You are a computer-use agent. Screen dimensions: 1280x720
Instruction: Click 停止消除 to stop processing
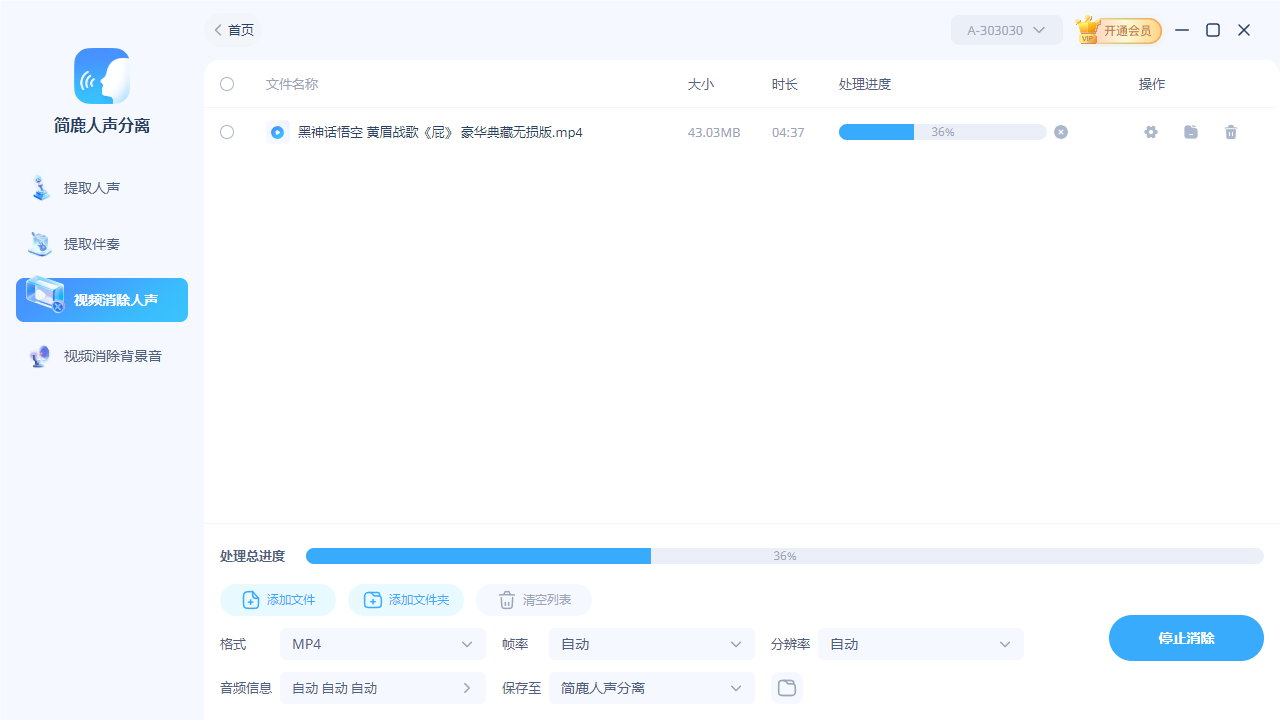pos(1186,637)
